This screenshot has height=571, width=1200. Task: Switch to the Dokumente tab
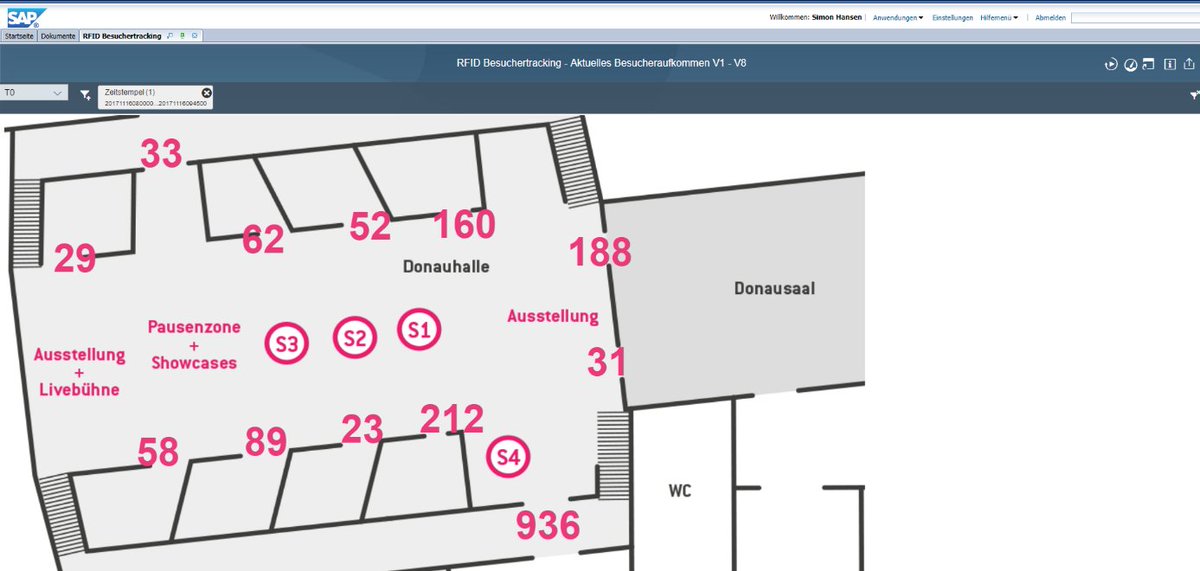[x=59, y=35]
